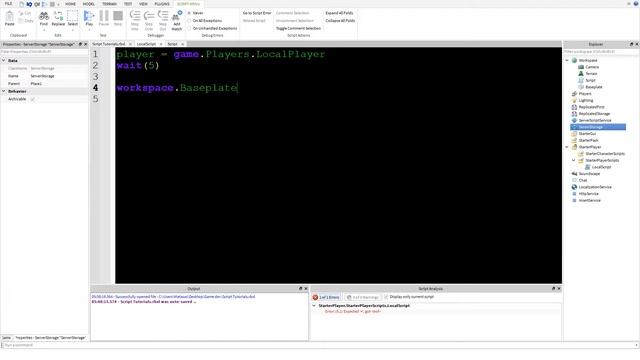The width and height of the screenshot is (640, 360).
Task: Select On Unhandled Exceptions radio option
Action: [x=212, y=28]
